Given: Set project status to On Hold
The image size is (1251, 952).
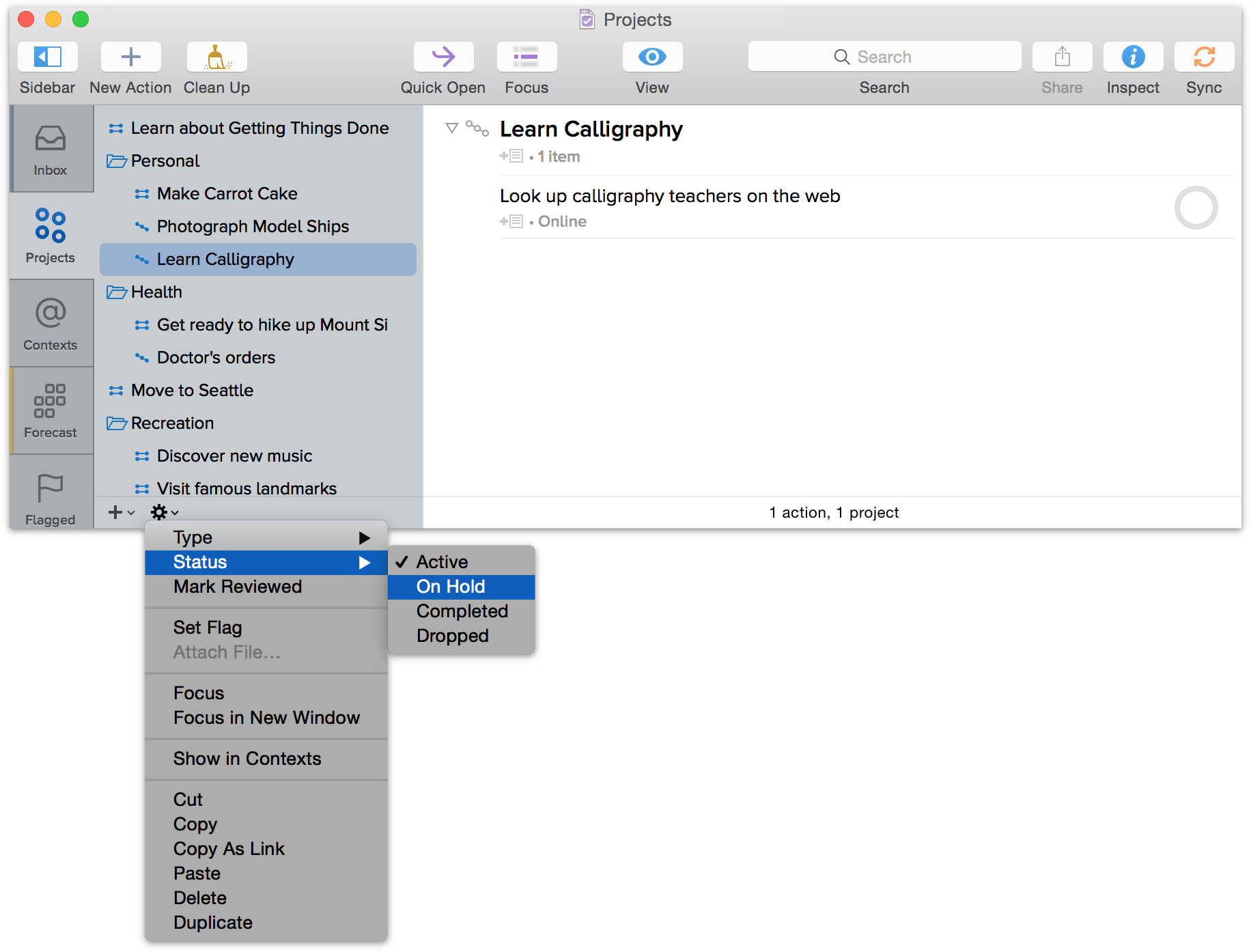Looking at the screenshot, I should tap(462, 587).
